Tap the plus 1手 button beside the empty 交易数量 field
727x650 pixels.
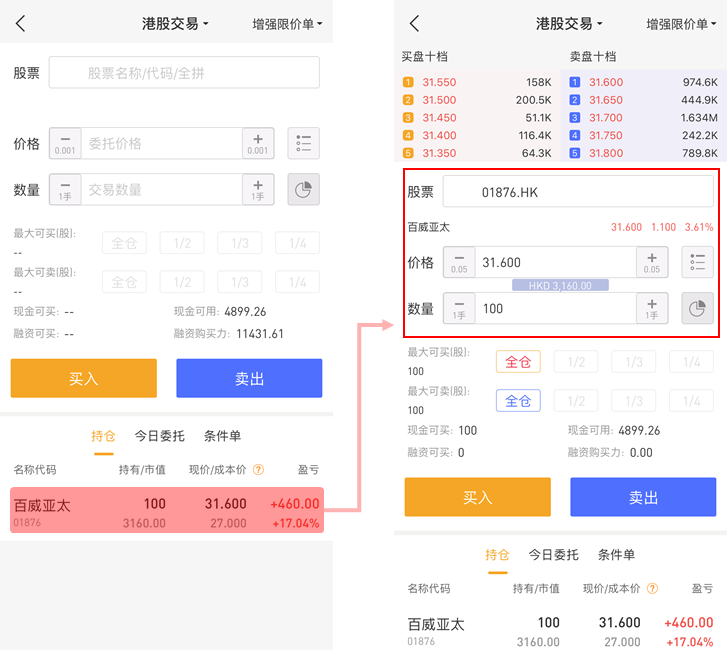click(258, 189)
